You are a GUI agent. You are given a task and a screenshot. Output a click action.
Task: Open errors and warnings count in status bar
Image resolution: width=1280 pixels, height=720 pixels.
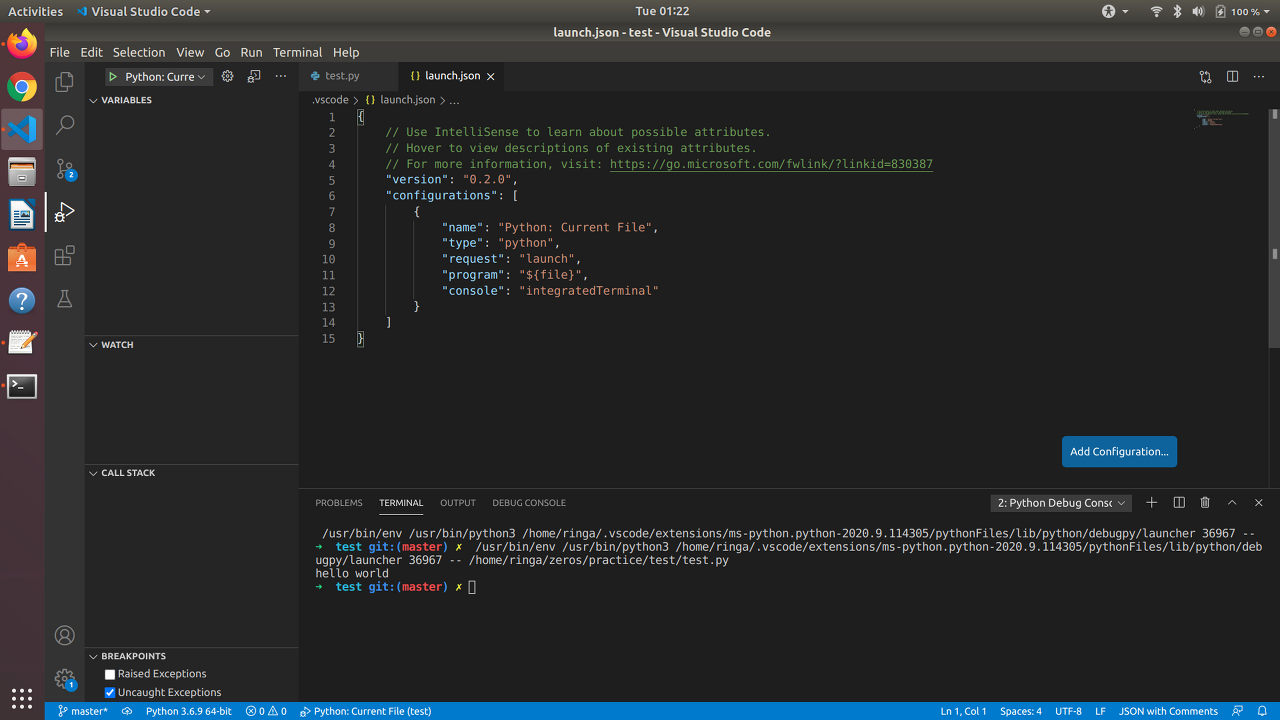pos(266,711)
